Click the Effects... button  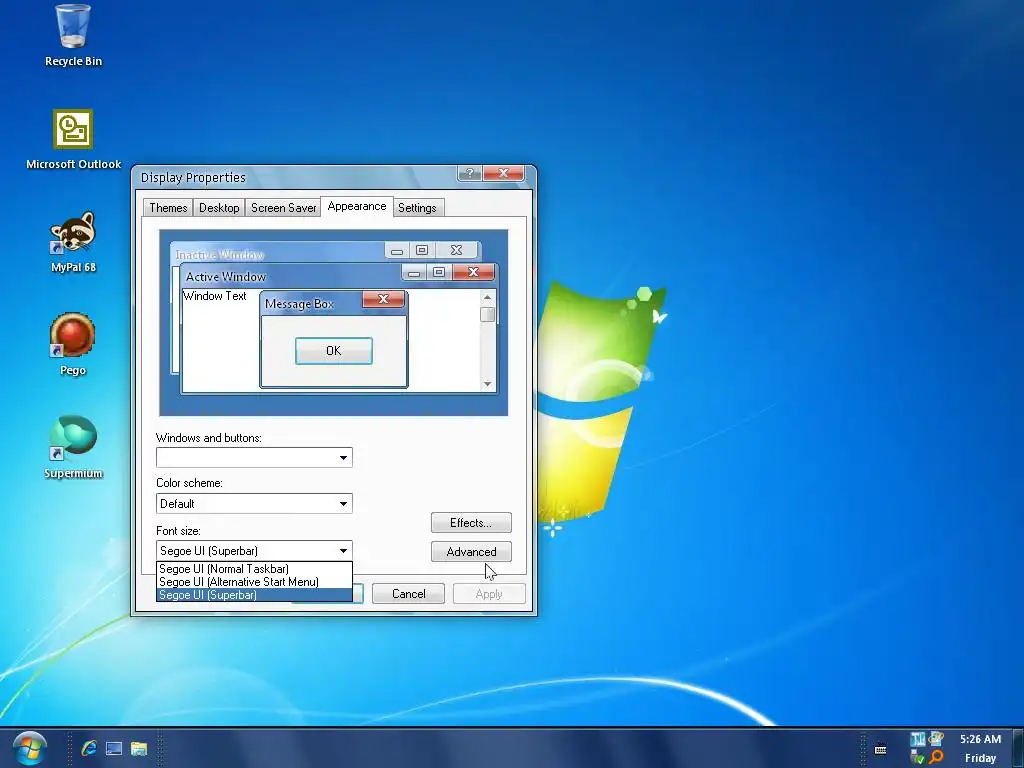471,522
